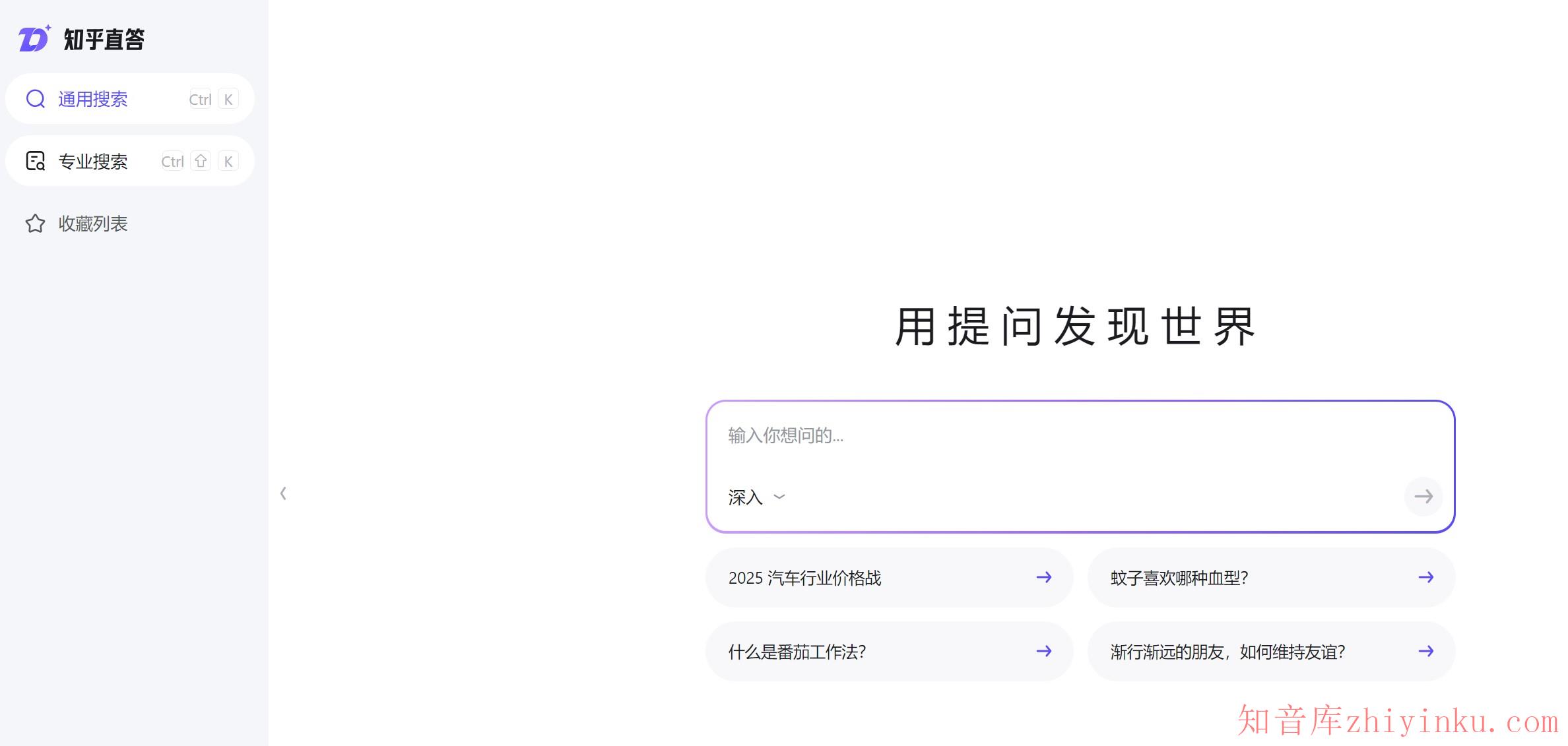Click the arrow icon on 什么是番茄工作法 card
1568x746 pixels.
(x=1043, y=651)
